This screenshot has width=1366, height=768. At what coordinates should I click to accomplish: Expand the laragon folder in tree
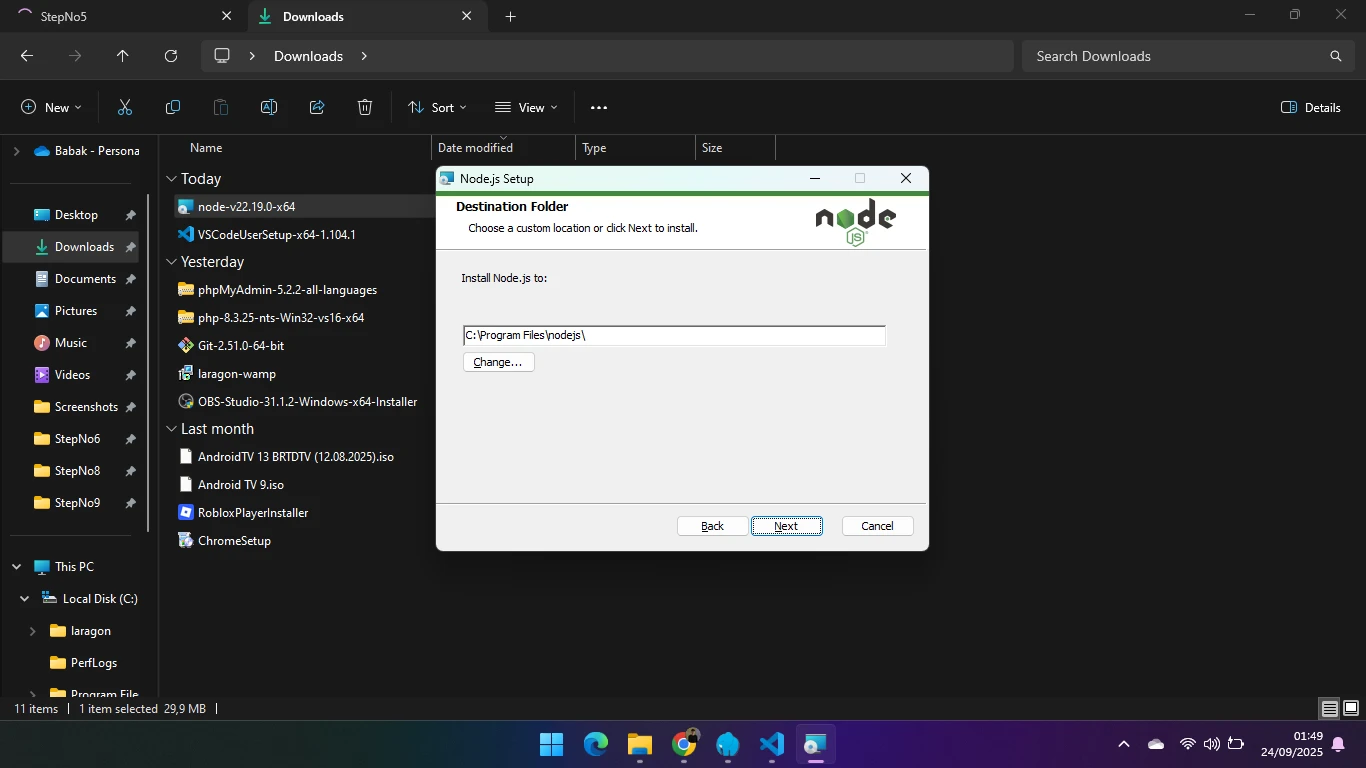pyautogui.click(x=33, y=631)
